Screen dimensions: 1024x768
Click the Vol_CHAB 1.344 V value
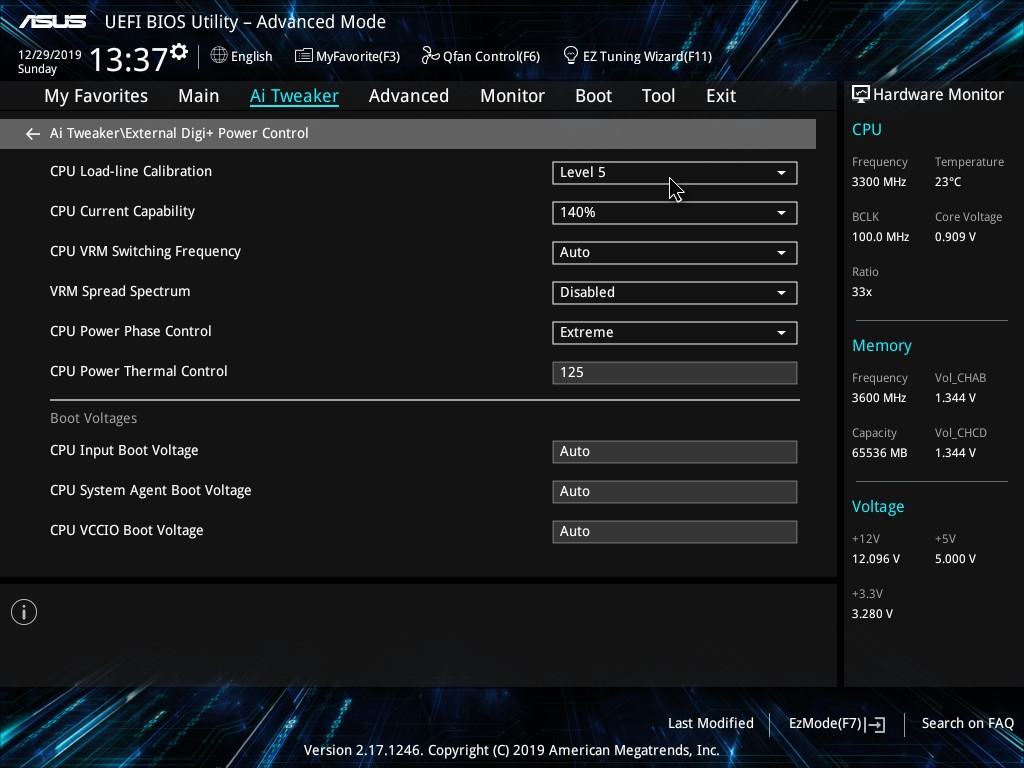[955, 397]
